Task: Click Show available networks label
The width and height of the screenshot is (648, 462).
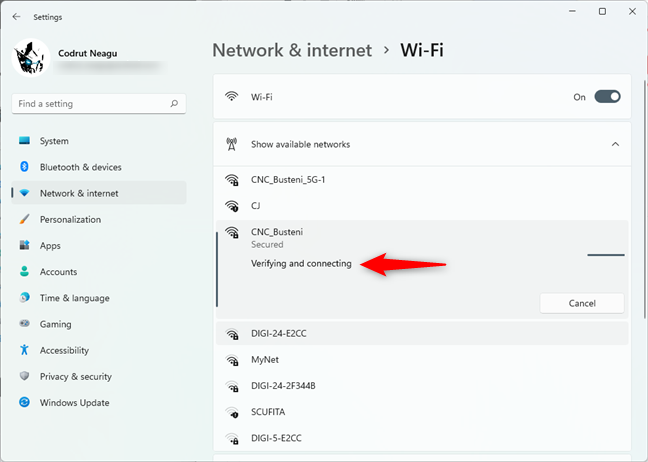Action: point(300,144)
